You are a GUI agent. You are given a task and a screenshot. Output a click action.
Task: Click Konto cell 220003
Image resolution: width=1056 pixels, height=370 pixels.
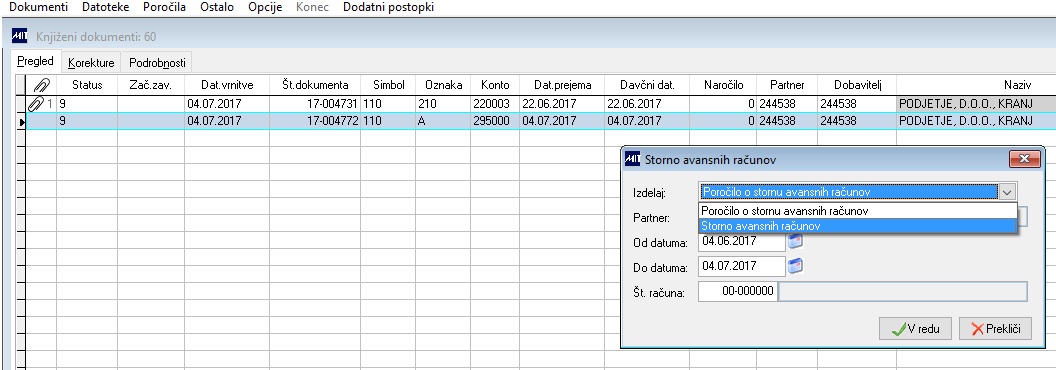[495, 104]
